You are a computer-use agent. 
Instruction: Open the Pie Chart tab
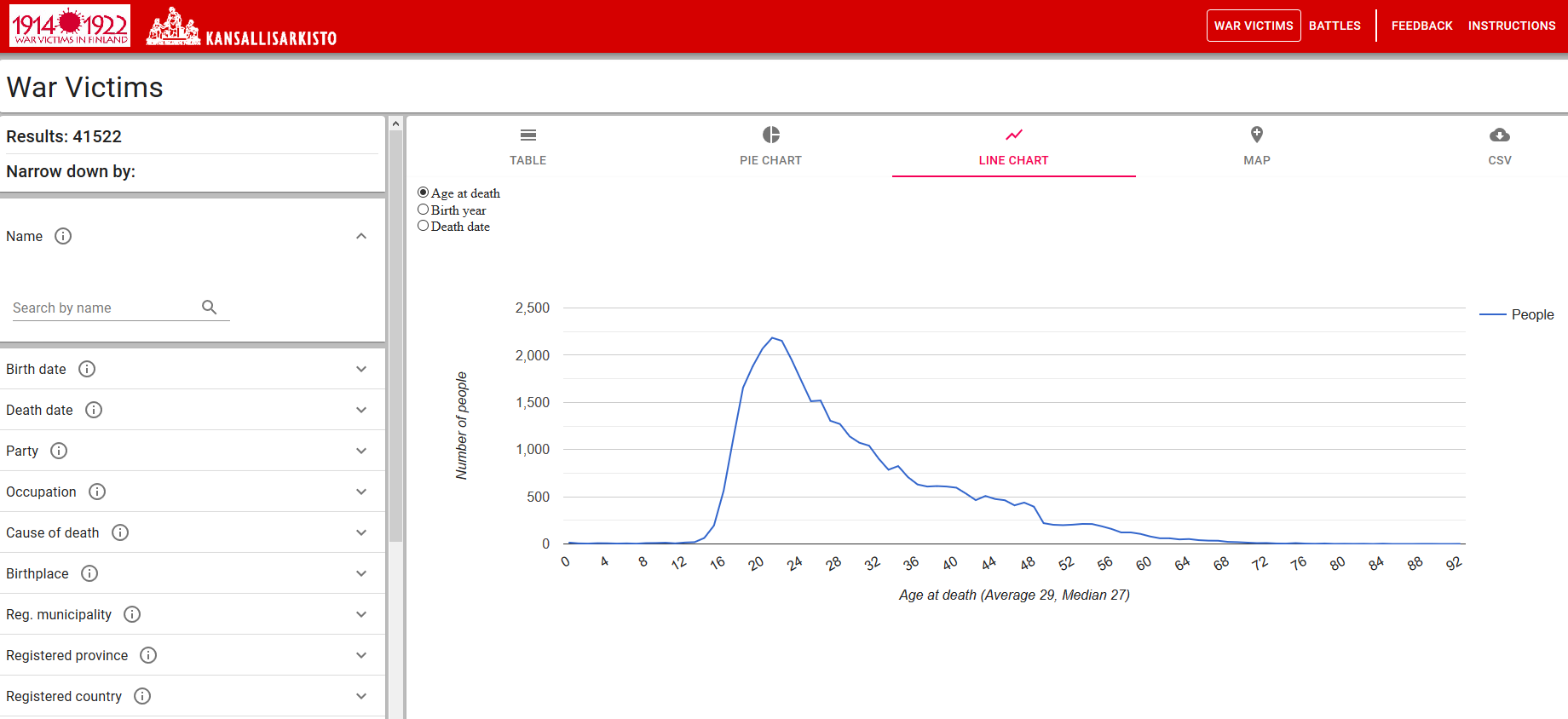770,147
